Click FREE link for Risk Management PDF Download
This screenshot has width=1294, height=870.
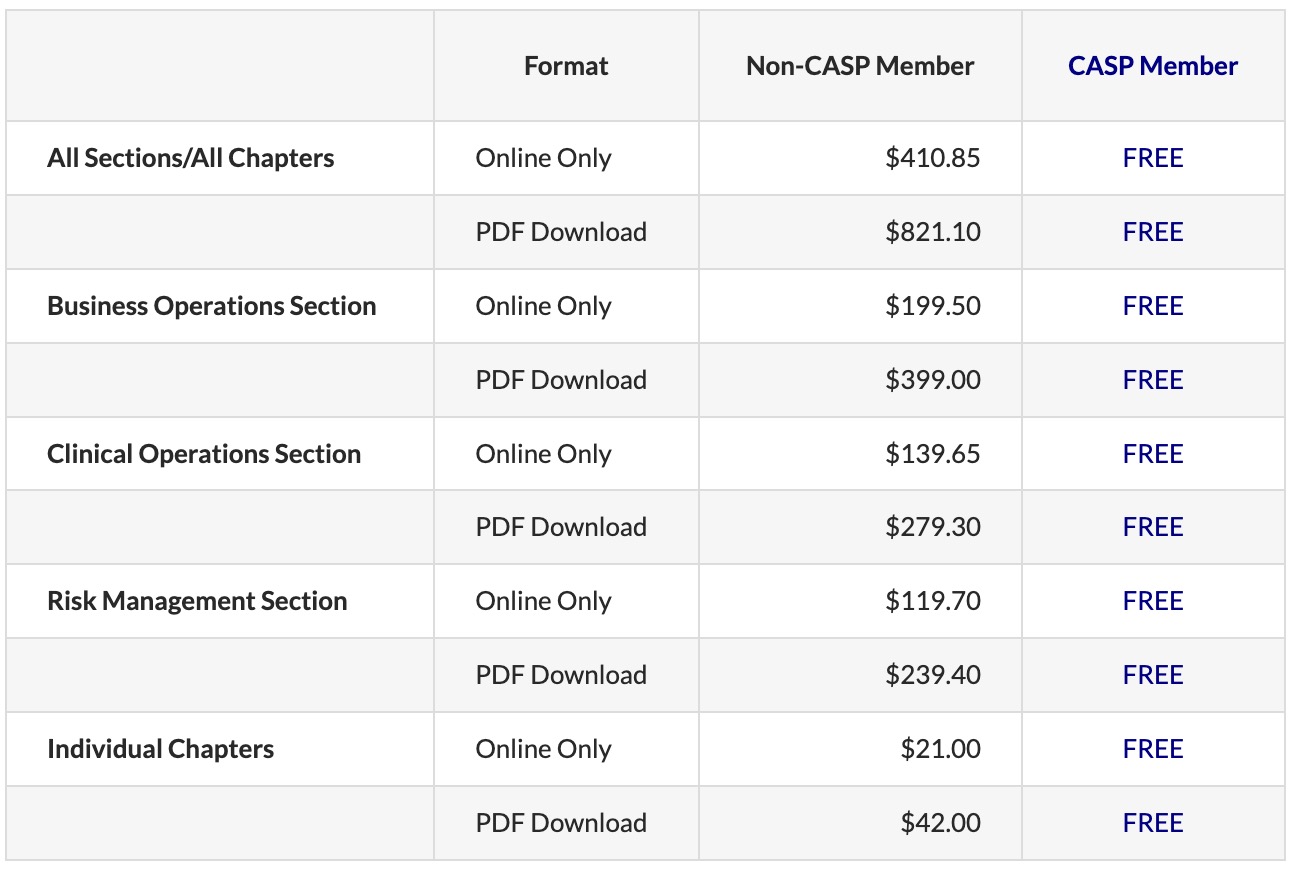point(1153,675)
